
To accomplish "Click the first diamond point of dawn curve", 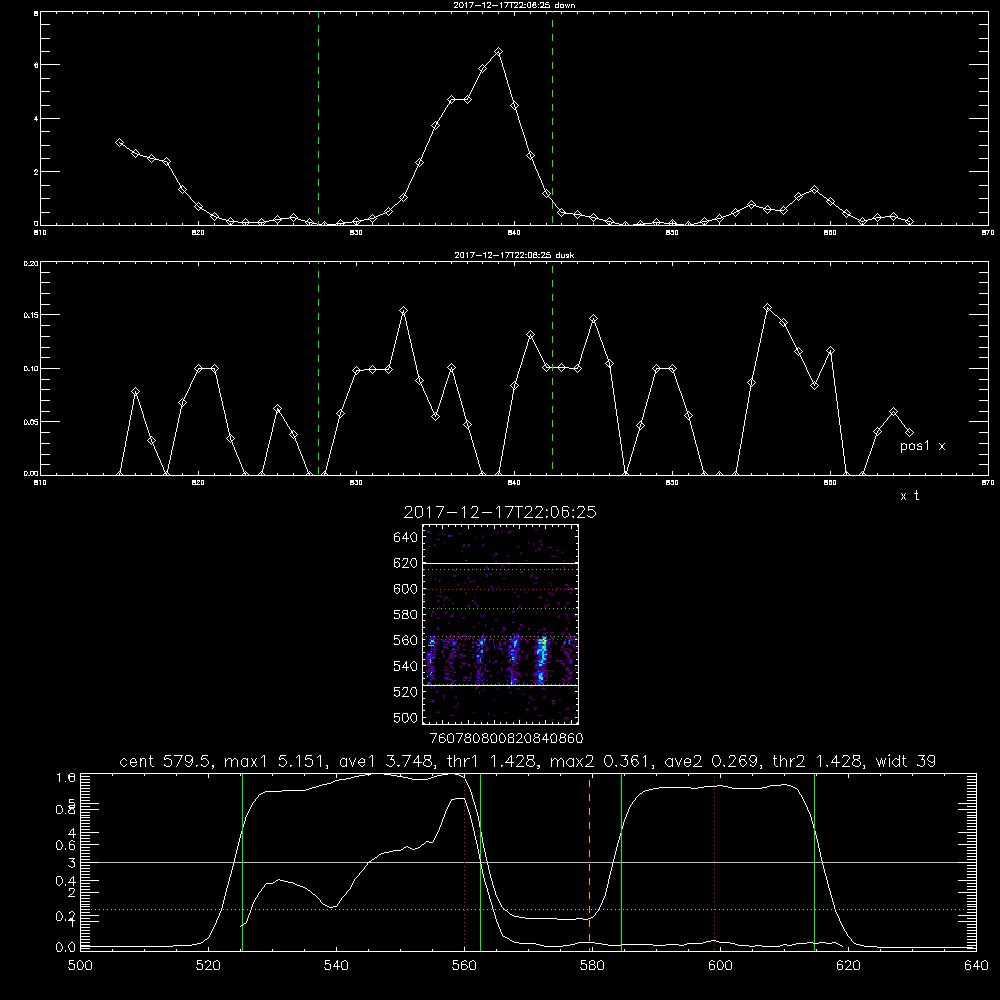I will 119,142.
